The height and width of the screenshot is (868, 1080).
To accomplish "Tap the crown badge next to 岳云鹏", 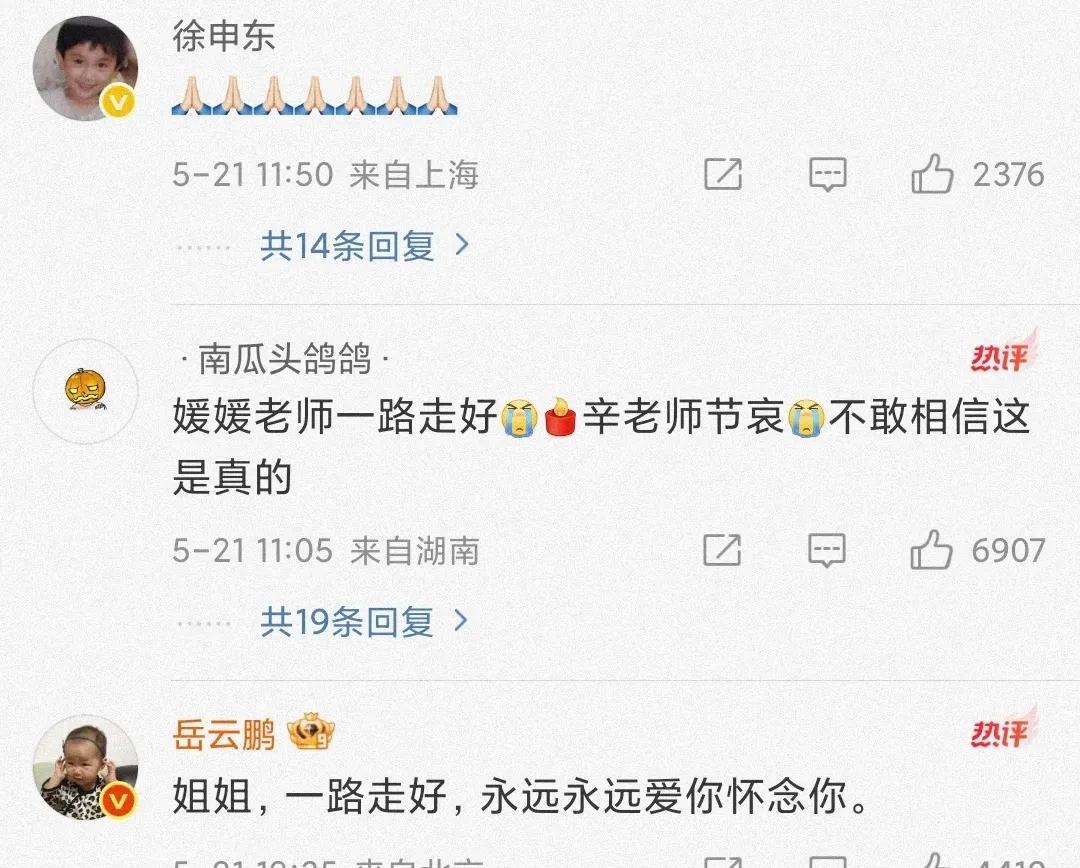I will click(311, 732).
